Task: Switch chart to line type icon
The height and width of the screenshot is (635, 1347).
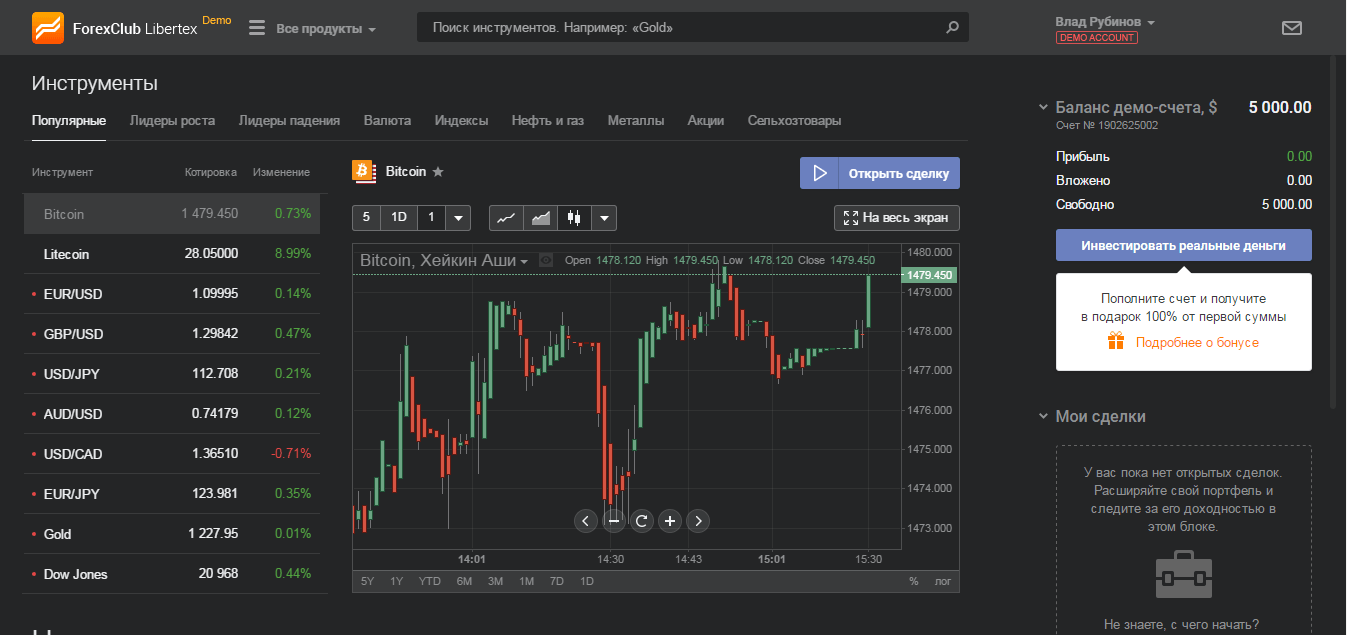Action: [507, 217]
